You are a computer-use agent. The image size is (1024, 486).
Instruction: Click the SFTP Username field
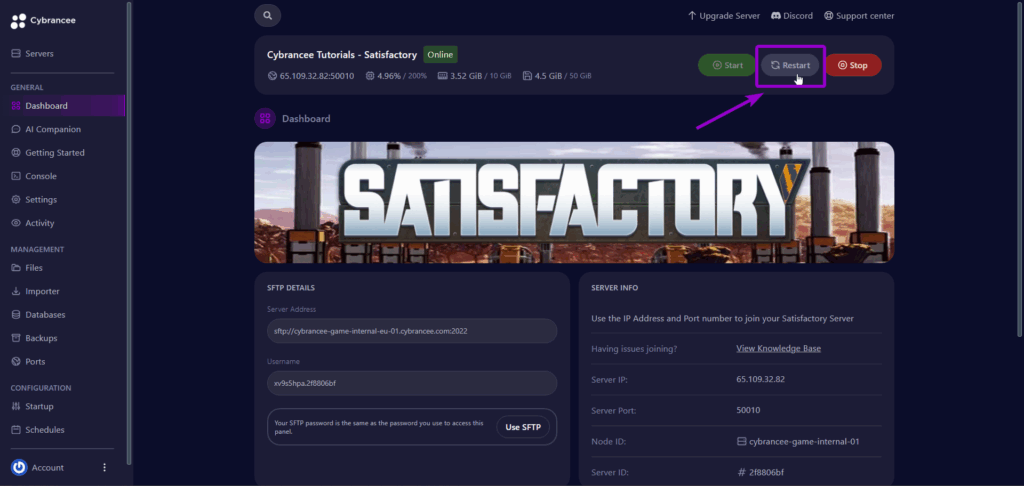point(412,383)
